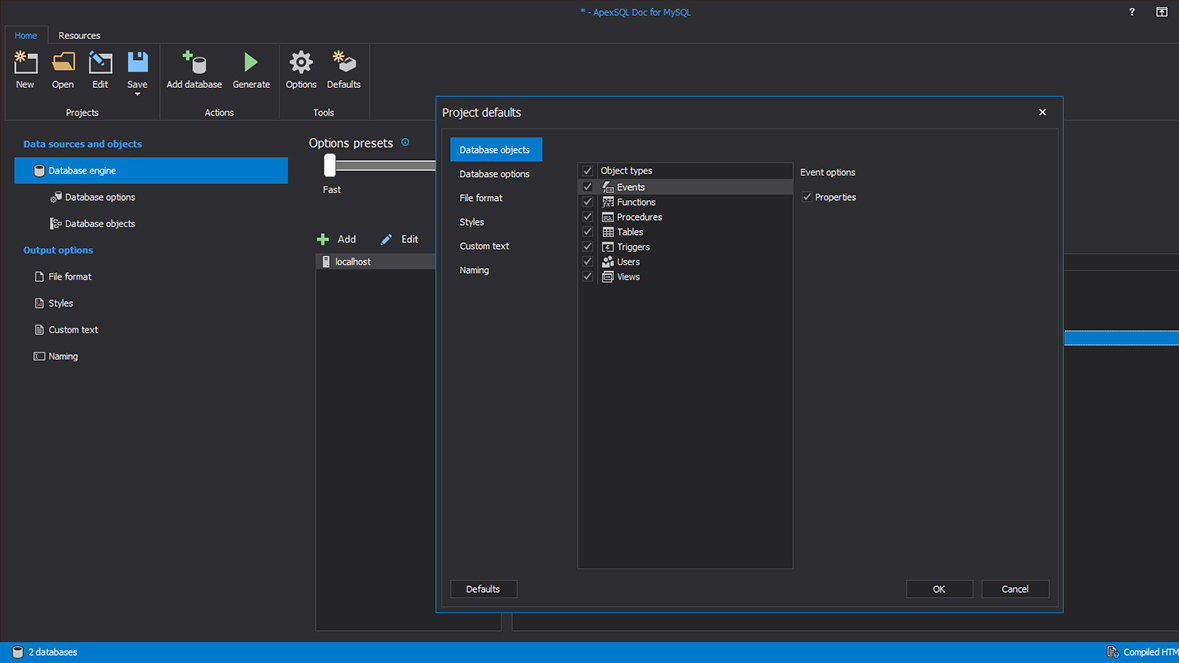Viewport: 1179px width, 663px height.
Task: Select Database objects under Database engine
Action: 98,223
